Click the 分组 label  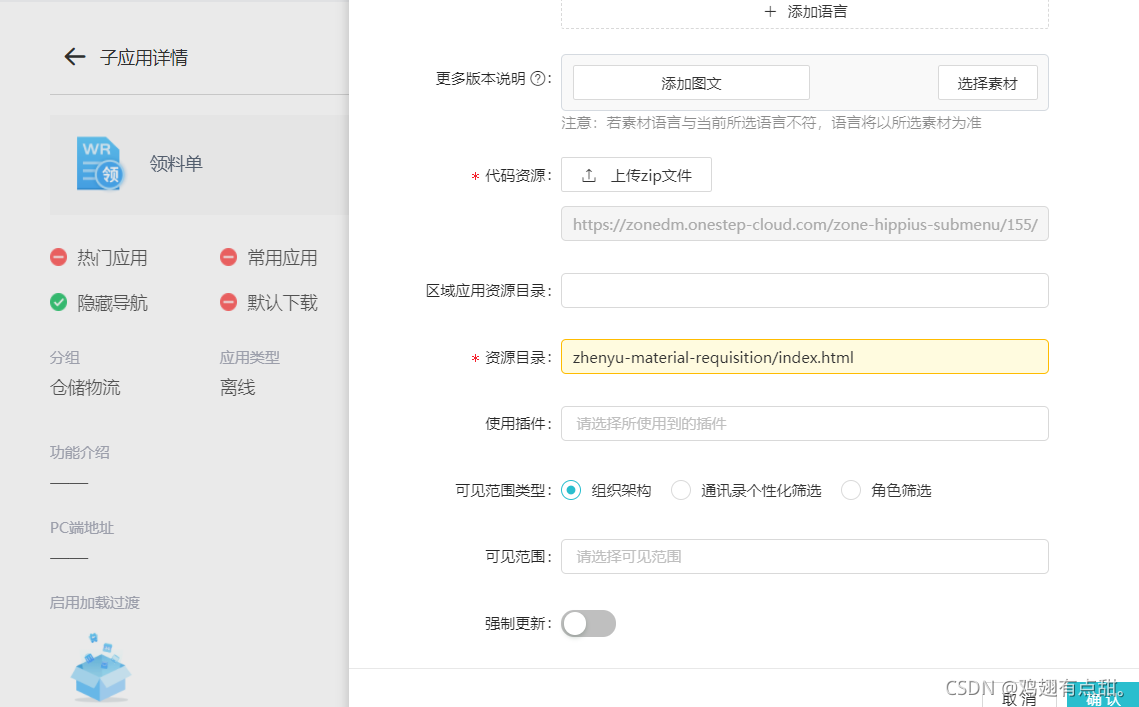click(65, 357)
